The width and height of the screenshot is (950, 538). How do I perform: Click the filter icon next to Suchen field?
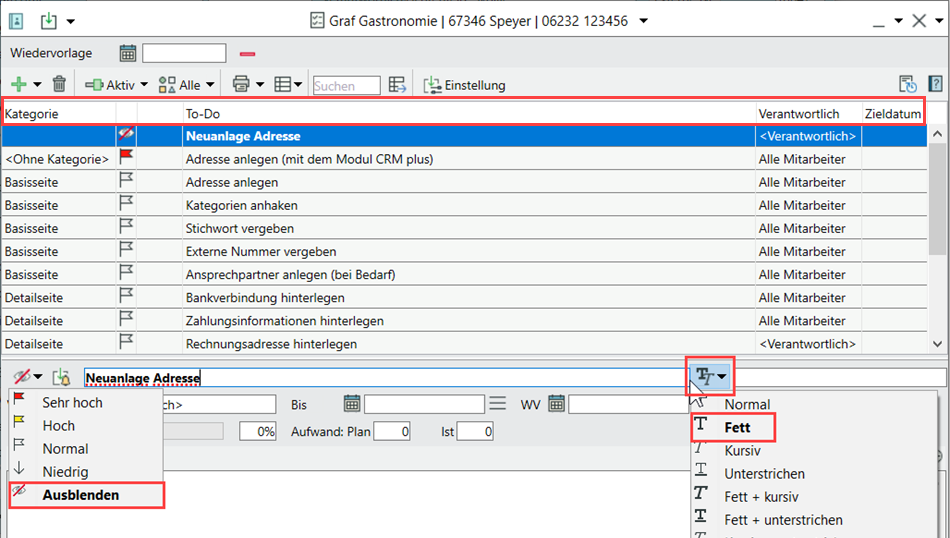[397, 86]
